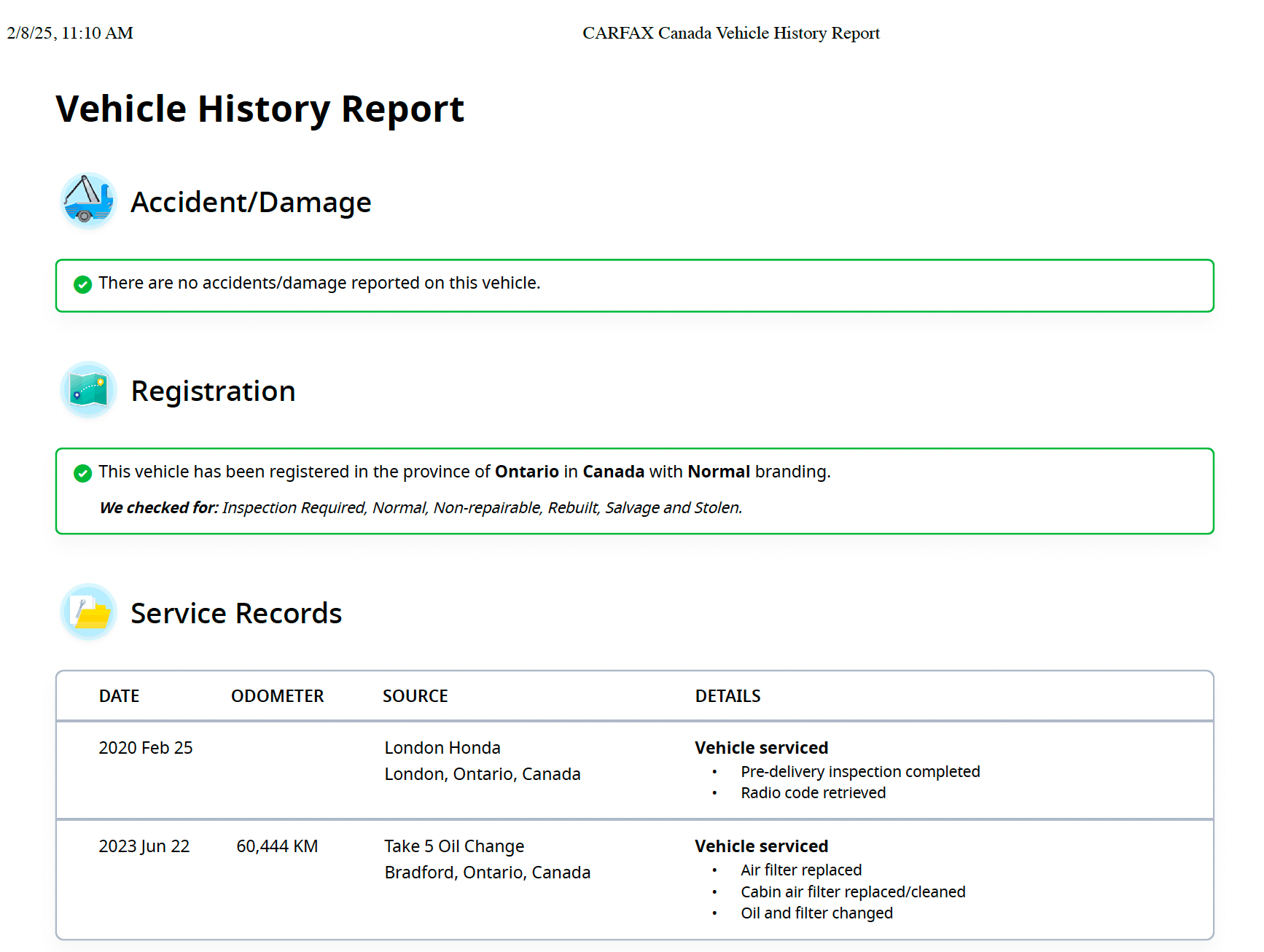This screenshot has width=1264, height=952.
Task: Click Air filter replaced detail
Action: (x=801, y=870)
